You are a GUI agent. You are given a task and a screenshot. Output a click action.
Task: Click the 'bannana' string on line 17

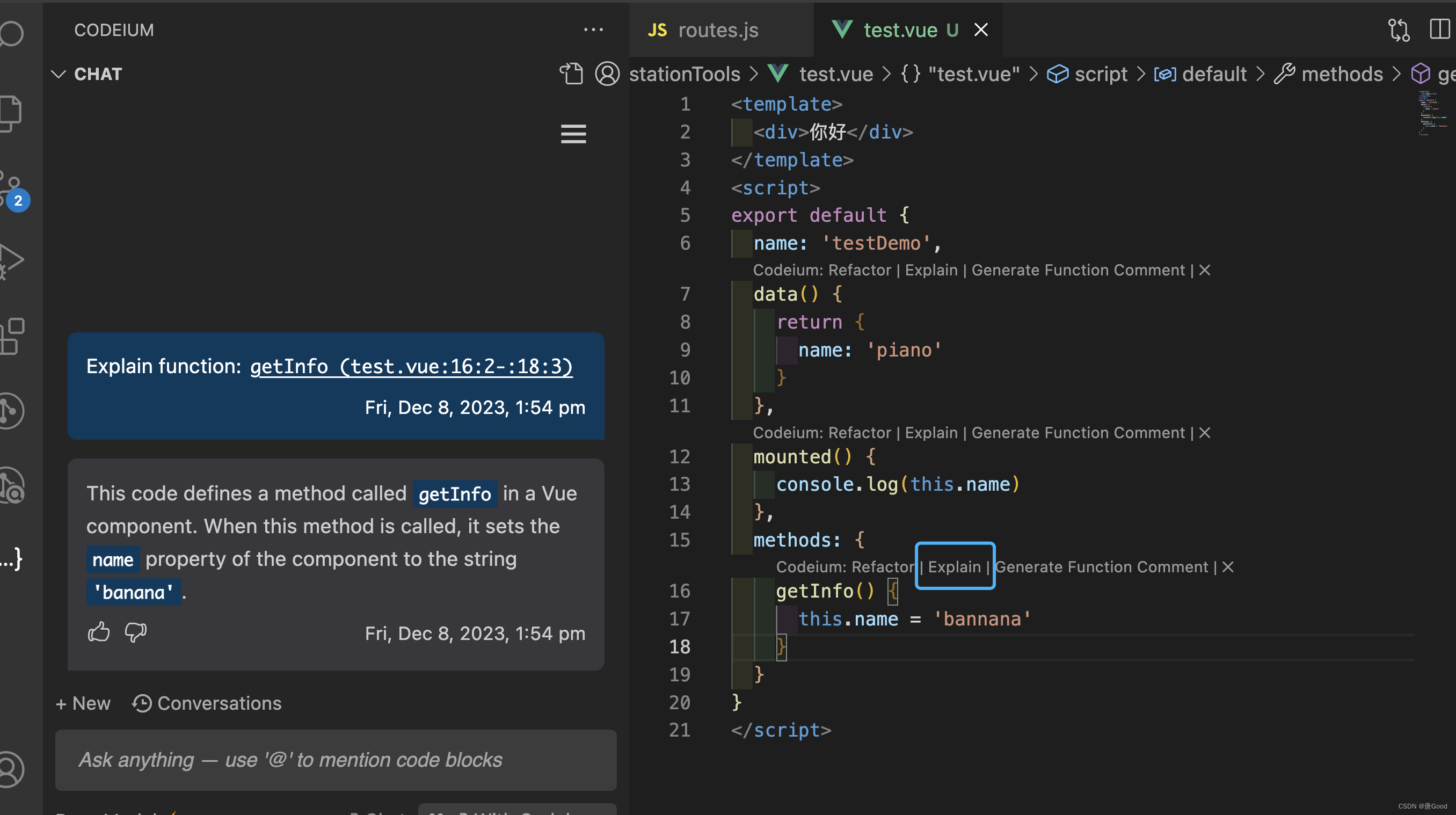coord(982,619)
